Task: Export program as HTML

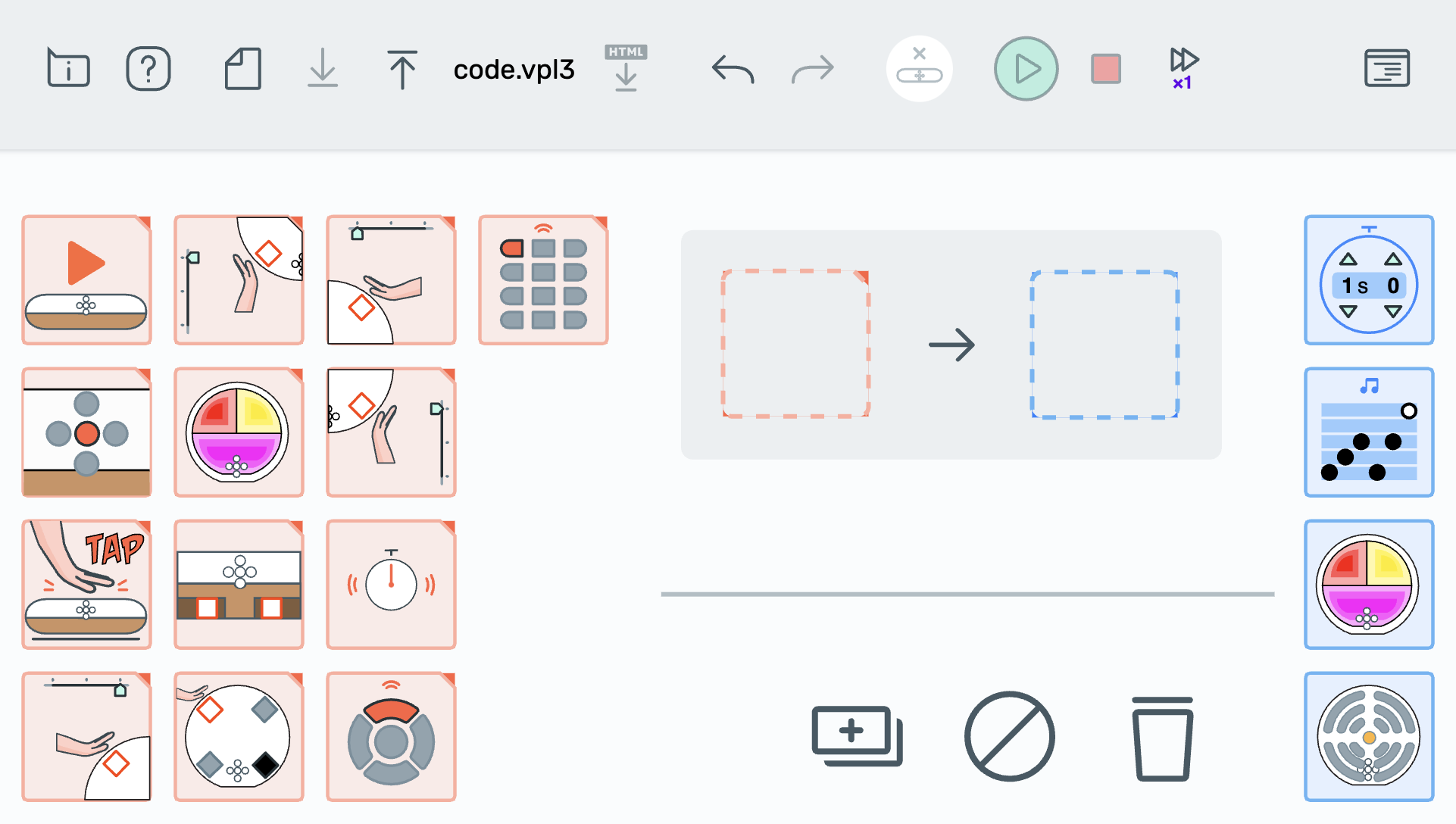Action: [x=626, y=69]
